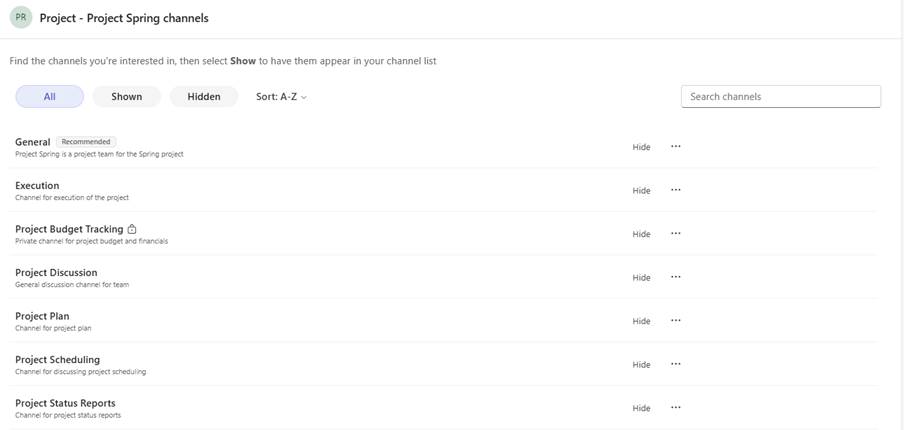Click the Search channels input field

[x=781, y=97]
